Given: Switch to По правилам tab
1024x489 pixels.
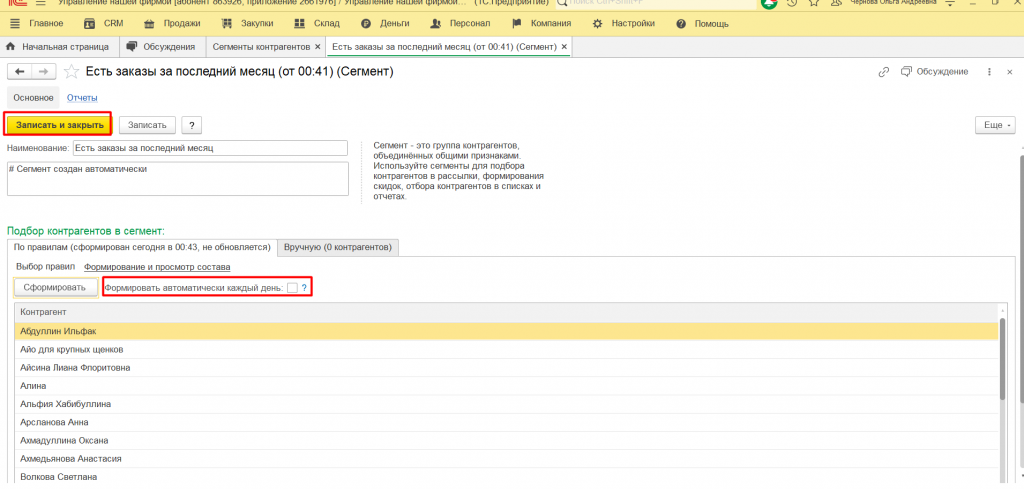Looking at the screenshot, I should pos(142,247).
